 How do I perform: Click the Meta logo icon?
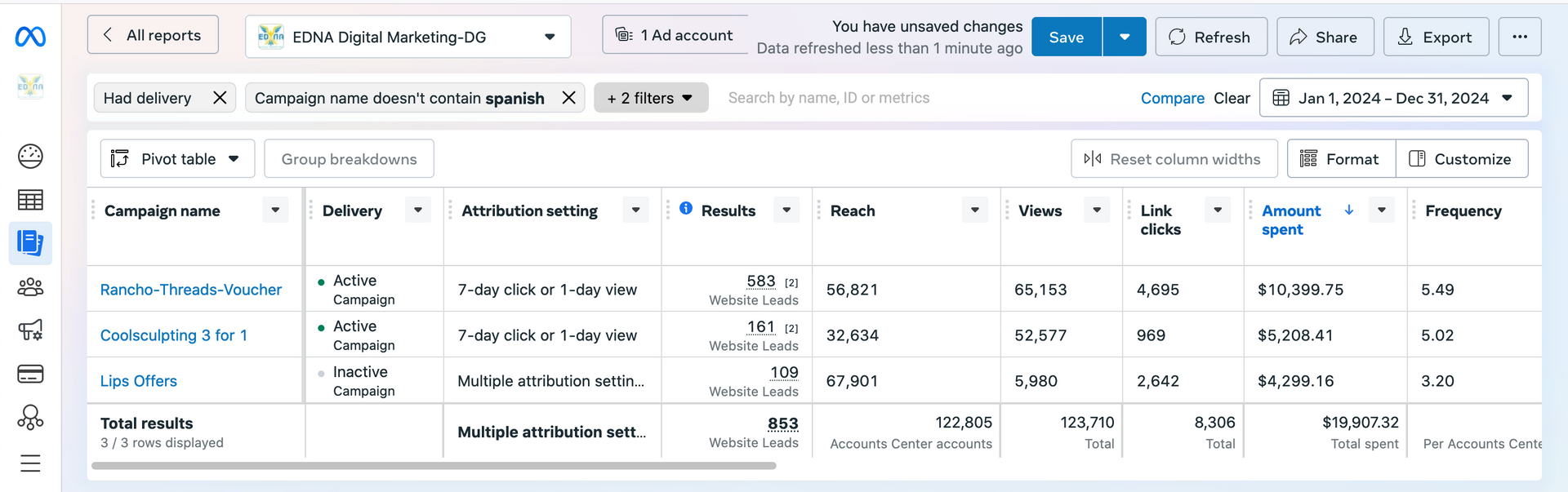click(30, 37)
